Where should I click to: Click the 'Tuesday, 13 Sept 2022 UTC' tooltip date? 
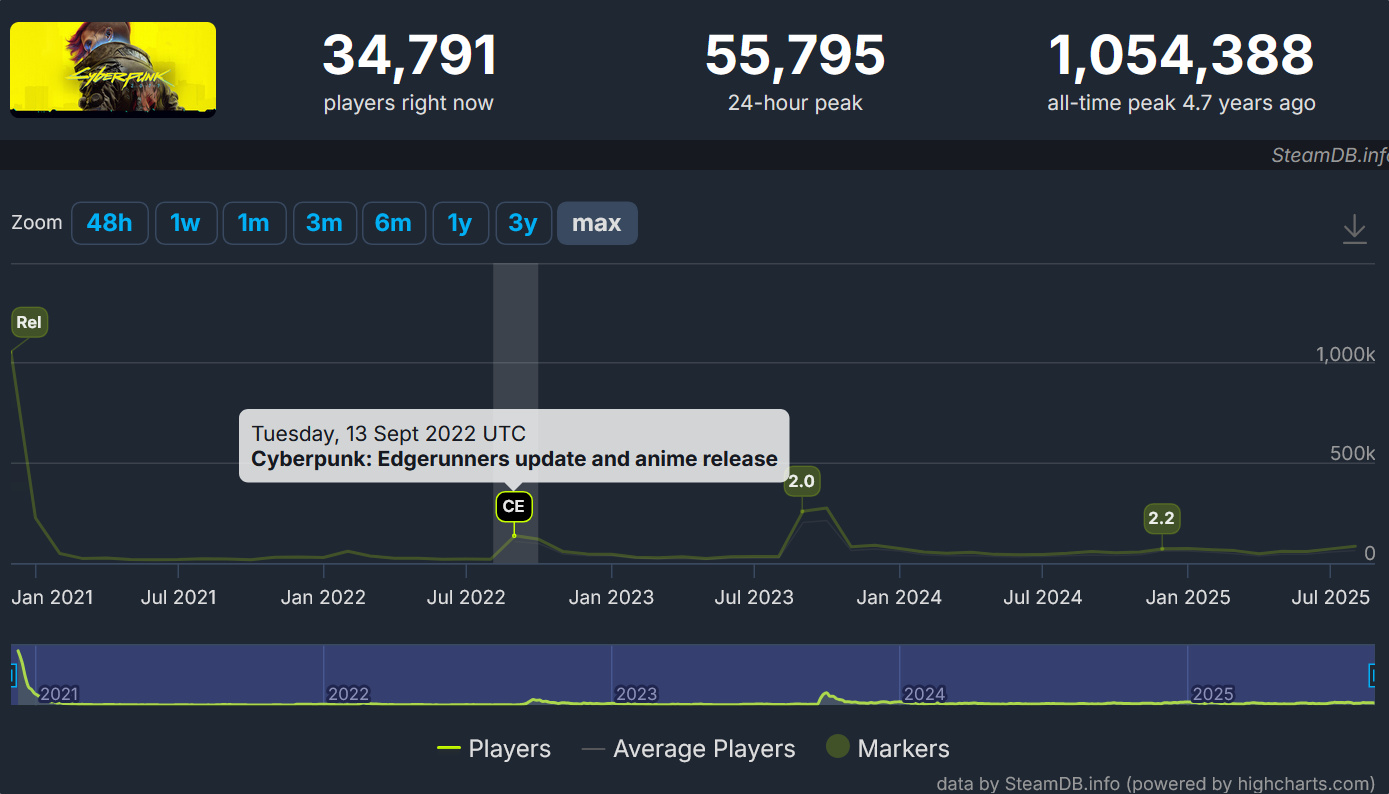389,434
